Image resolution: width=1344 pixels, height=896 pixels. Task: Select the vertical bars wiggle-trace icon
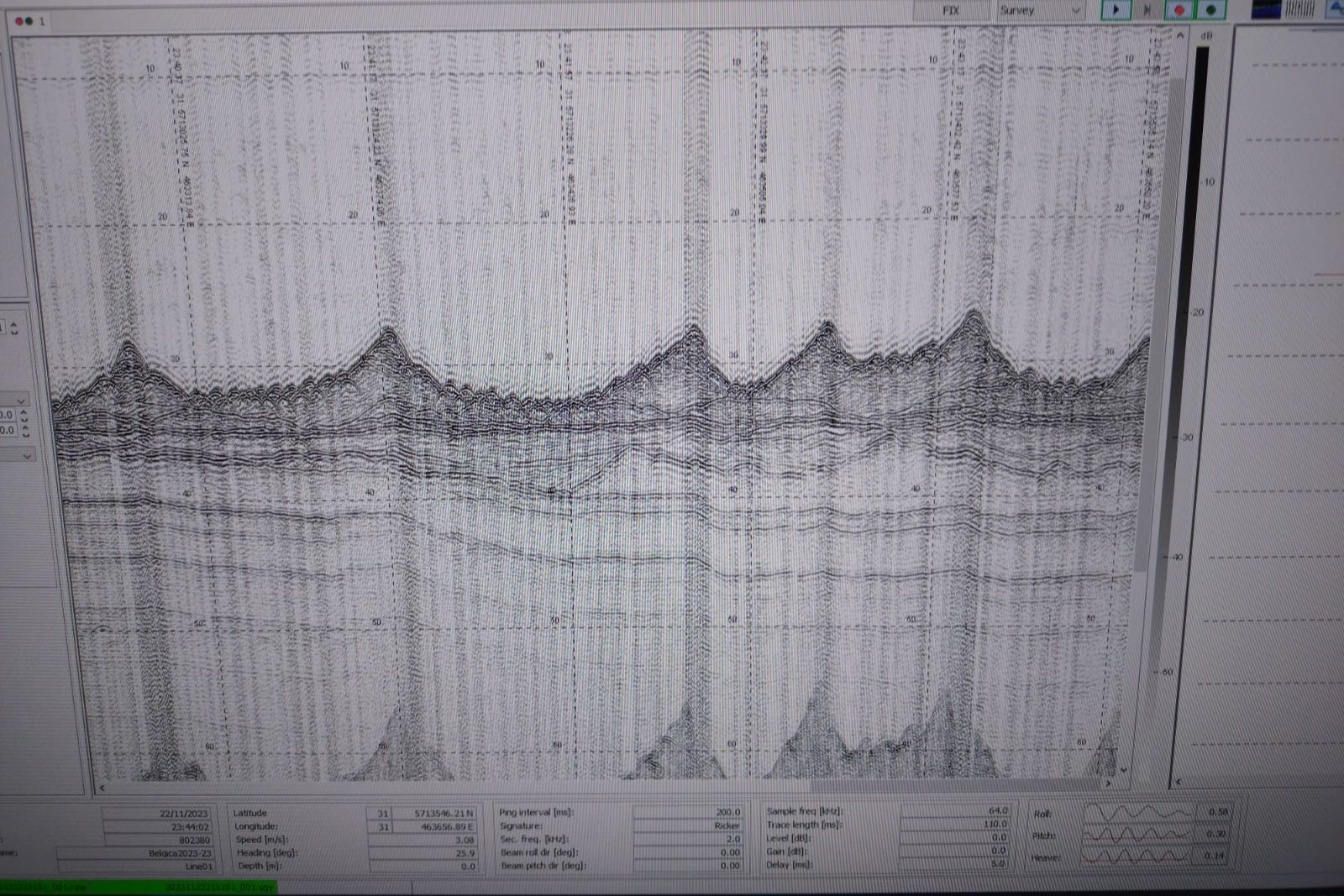[1299, 9]
